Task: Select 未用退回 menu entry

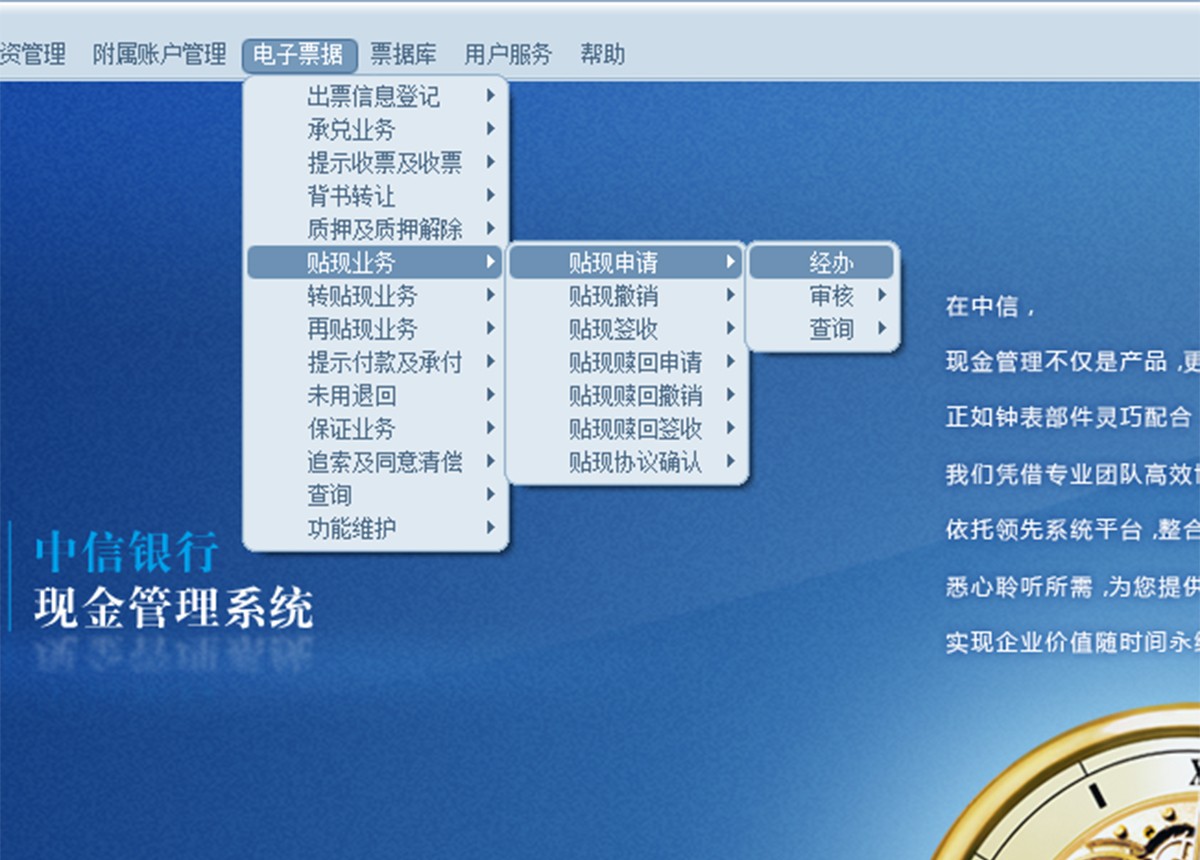Action: (x=375, y=395)
